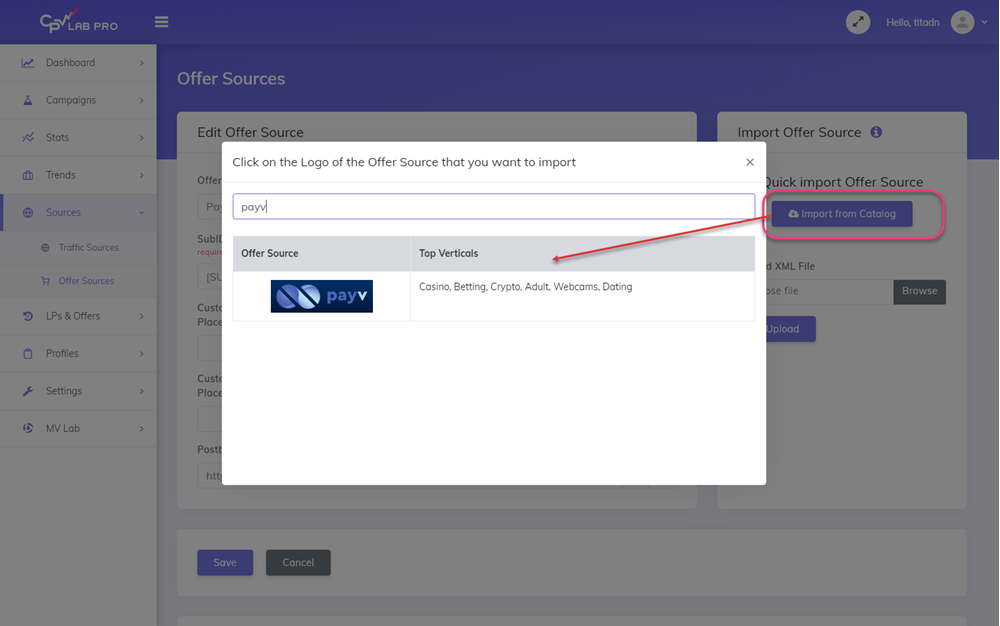Click the Upload button
This screenshot has height=626, width=1000.
point(790,329)
